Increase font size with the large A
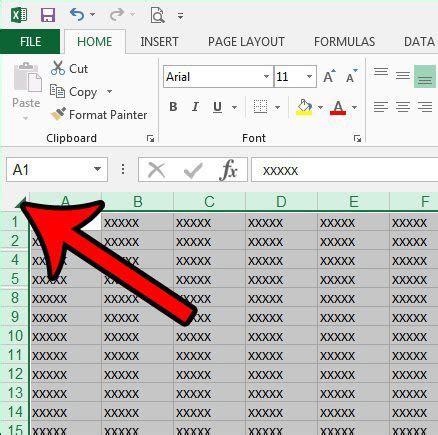 click(329, 76)
